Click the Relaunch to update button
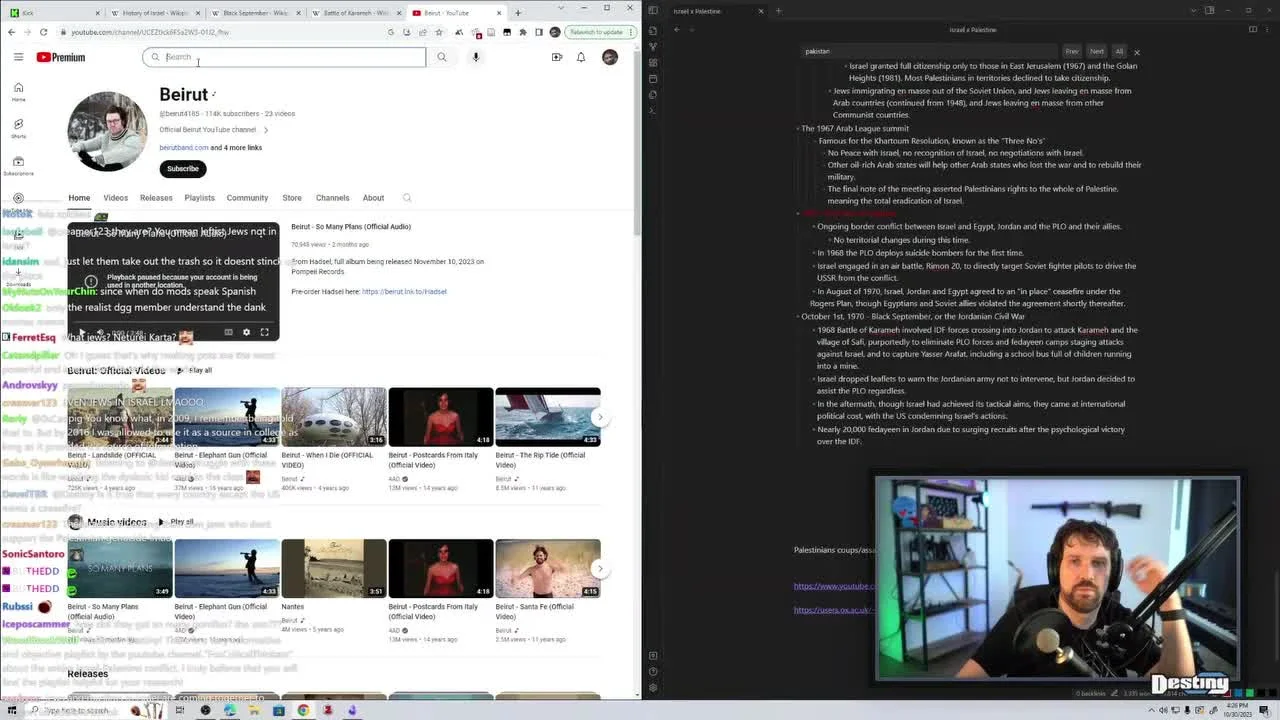The image size is (1280, 720). (x=598, y=32)
